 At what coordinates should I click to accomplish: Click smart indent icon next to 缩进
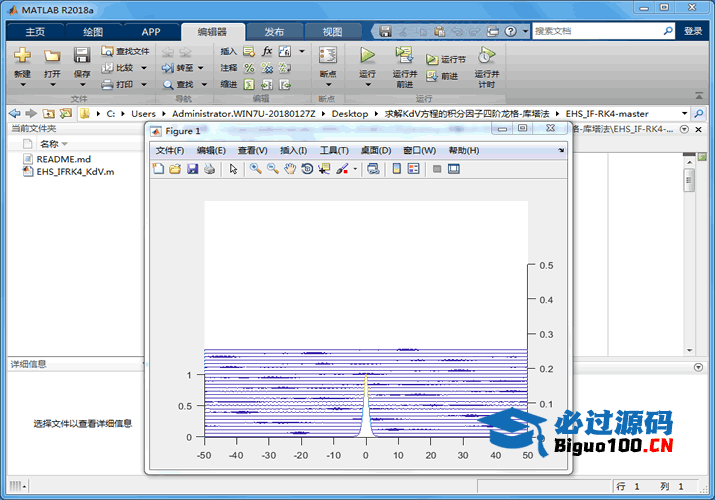(249, 84)
